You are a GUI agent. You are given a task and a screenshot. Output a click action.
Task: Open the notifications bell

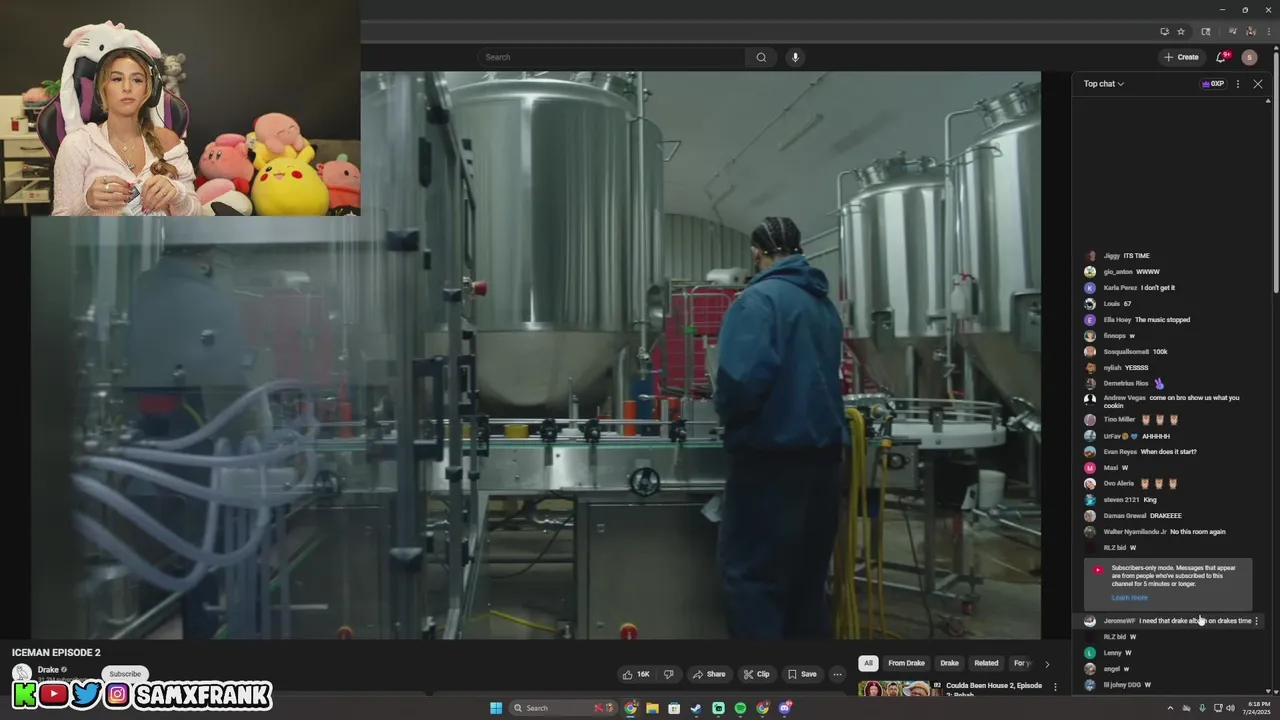point(1221,57)
